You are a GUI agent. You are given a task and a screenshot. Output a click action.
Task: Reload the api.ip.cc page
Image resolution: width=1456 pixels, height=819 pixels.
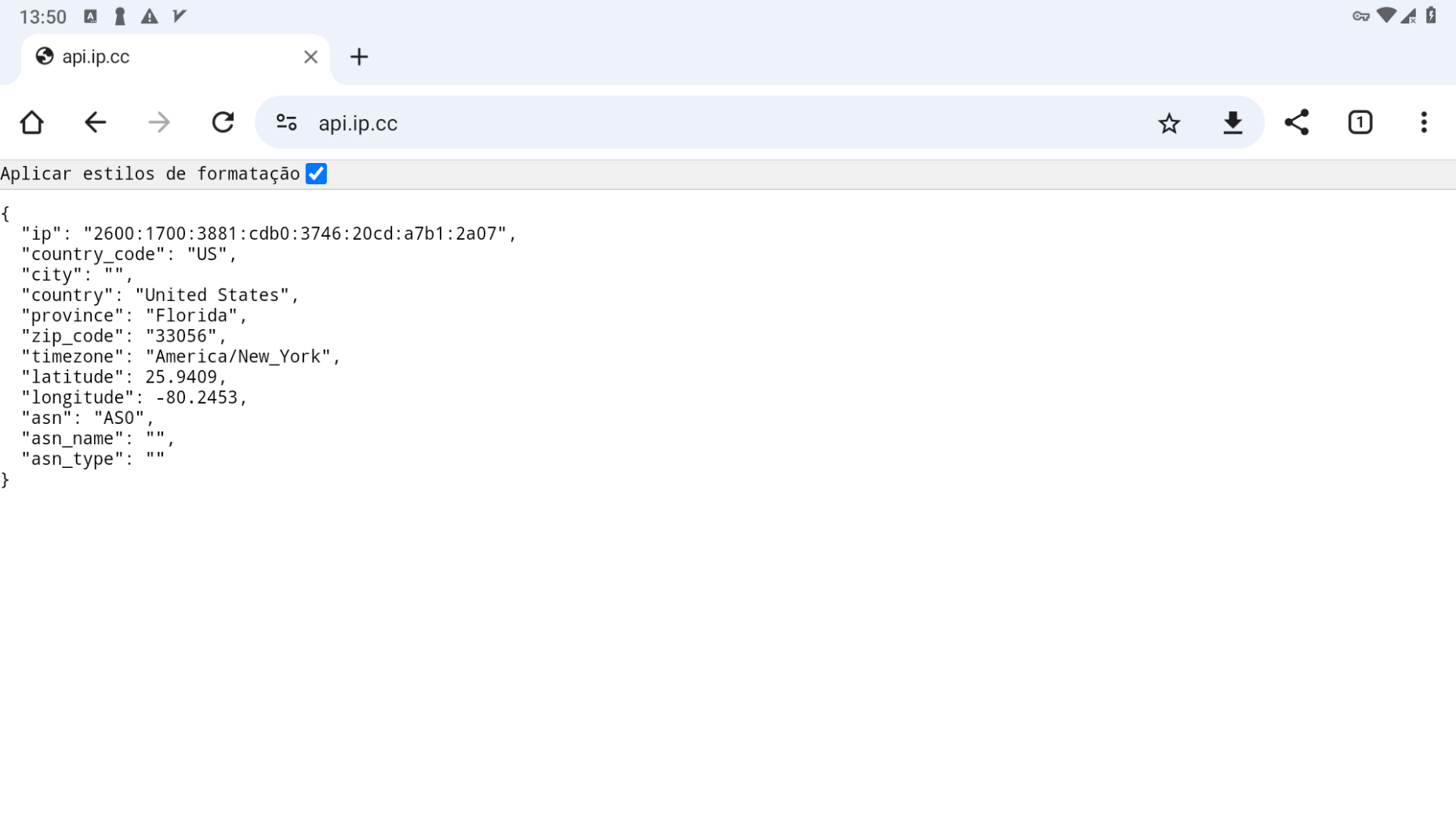pos(223,123)
